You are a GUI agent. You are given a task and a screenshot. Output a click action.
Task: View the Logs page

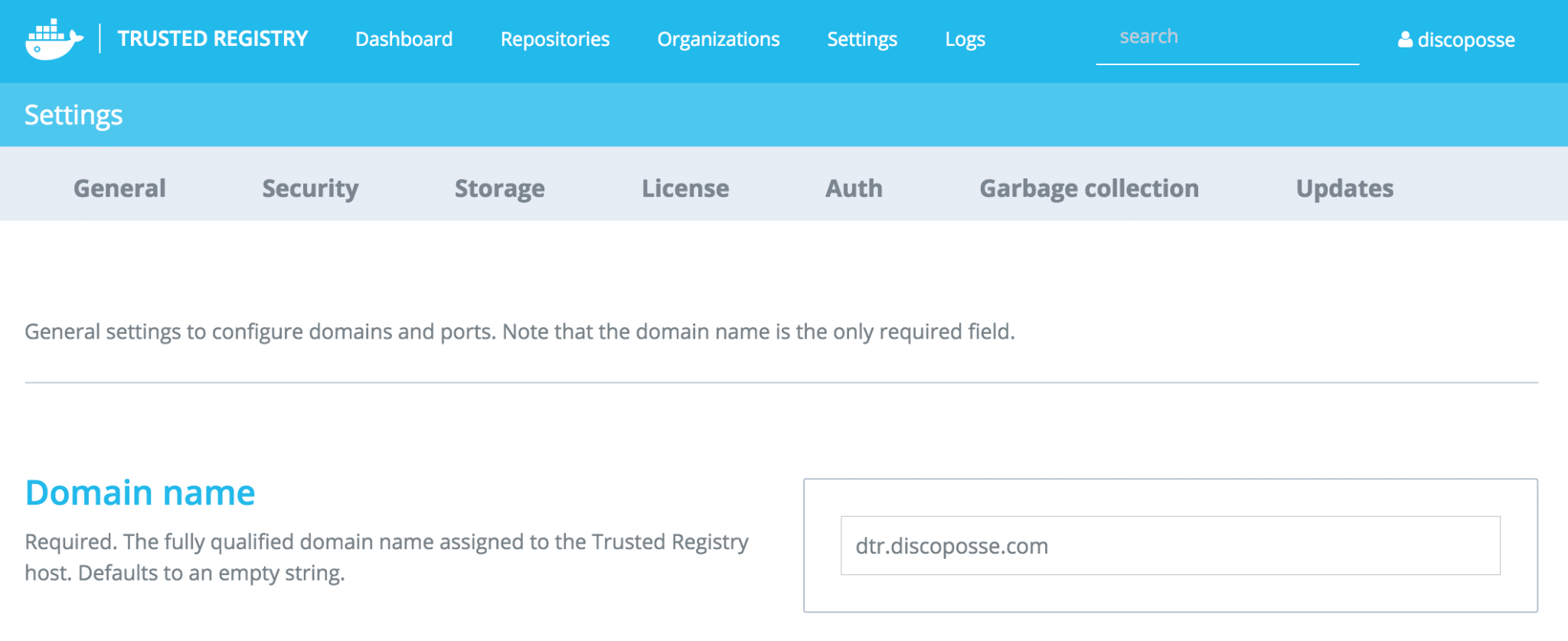(965, 39)
